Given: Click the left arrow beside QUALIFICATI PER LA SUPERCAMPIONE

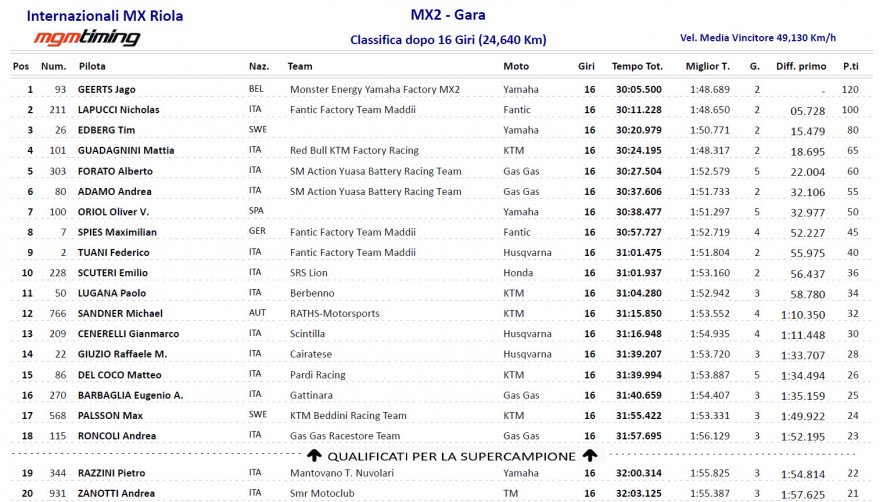Looking at the screenshot, I should [314, 455].
